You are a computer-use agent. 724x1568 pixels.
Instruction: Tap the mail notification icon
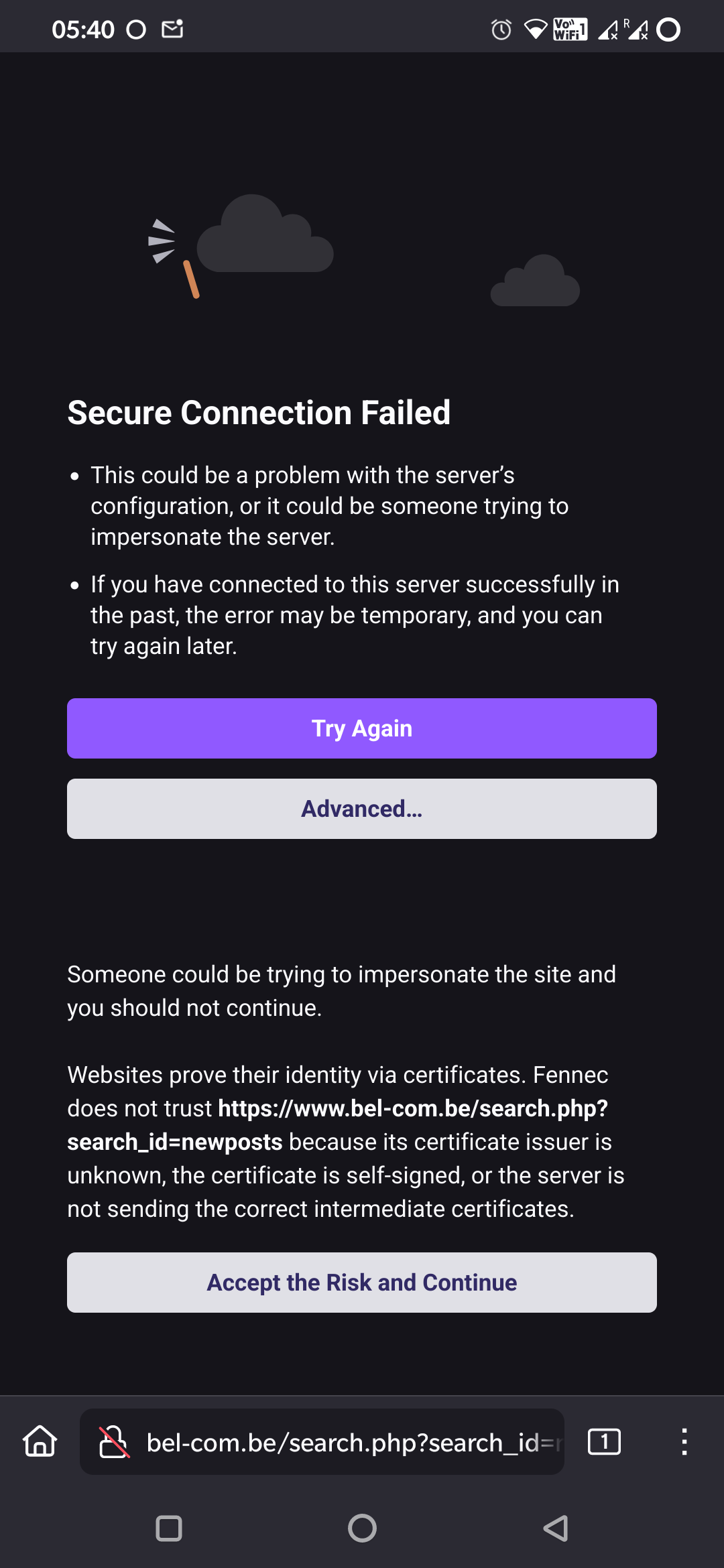click(x=172, y=29)
